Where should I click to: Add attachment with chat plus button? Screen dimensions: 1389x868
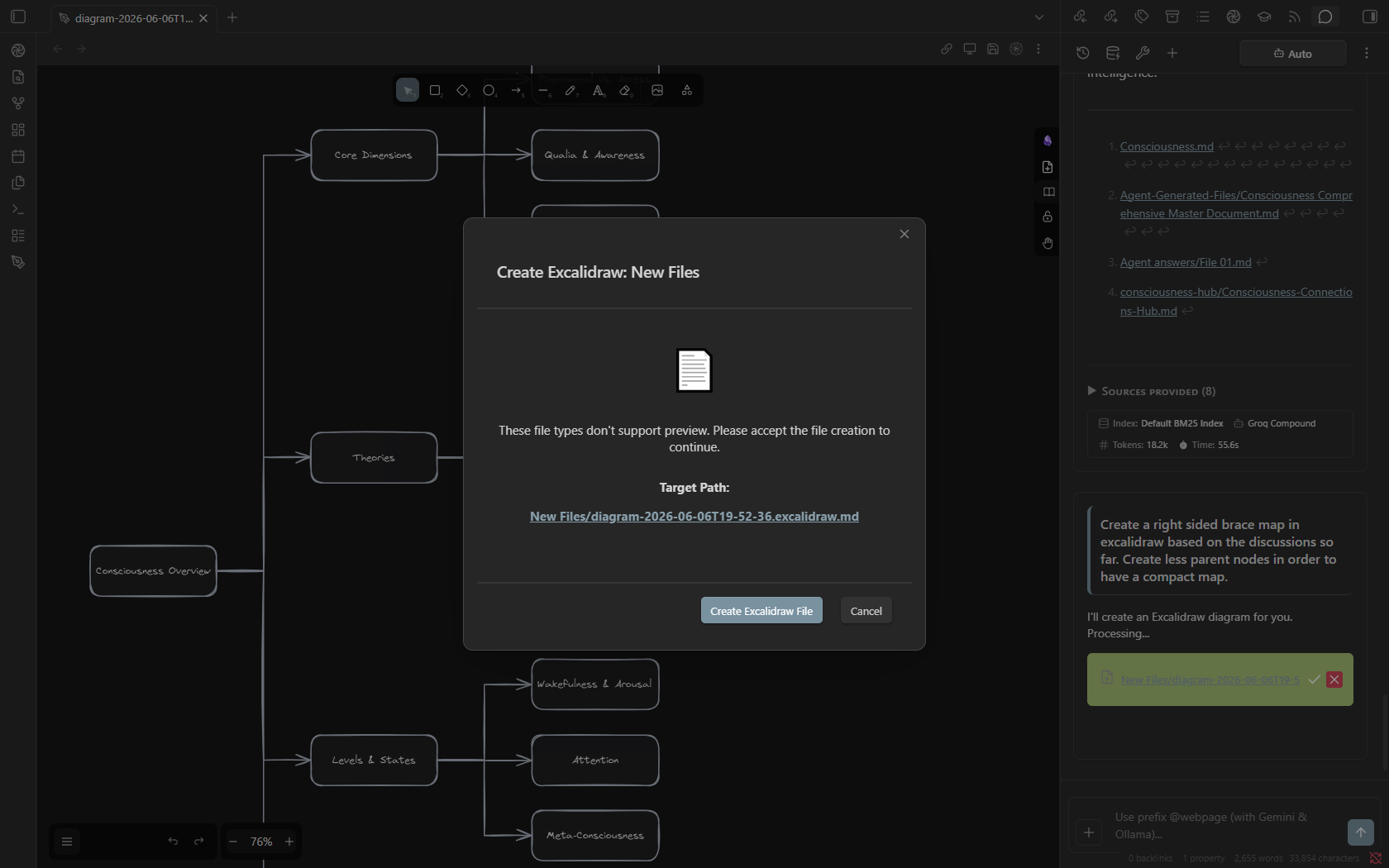[x=1089, y=832]
